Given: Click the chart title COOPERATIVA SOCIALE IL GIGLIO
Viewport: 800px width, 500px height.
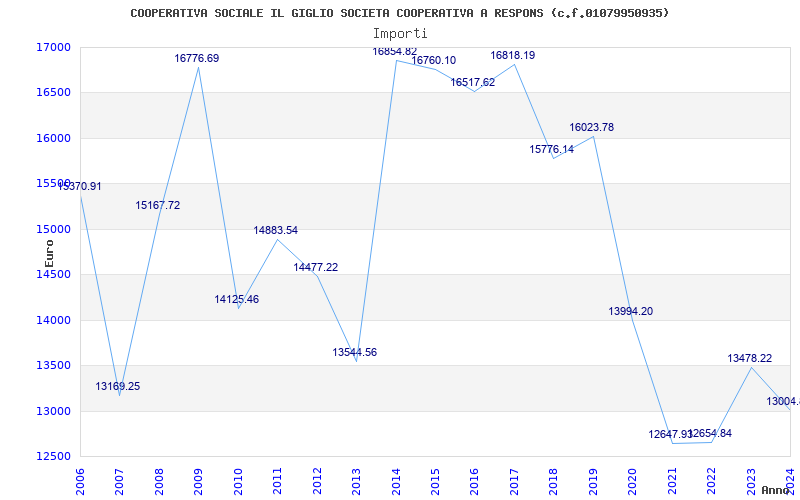Looking at the screenshot, I should click(x=399, y=13).
